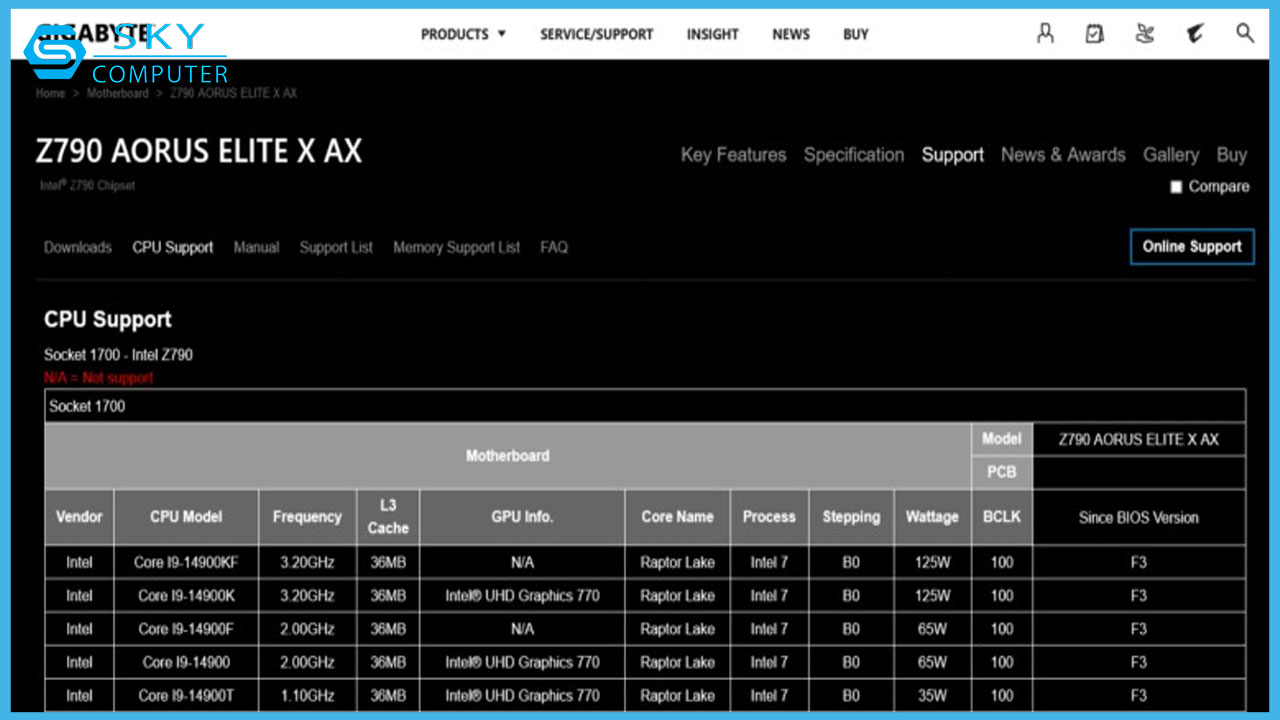The height and width of the screenshot is (720, 1280).
Task: Select the Support tab
Action: 953,155
